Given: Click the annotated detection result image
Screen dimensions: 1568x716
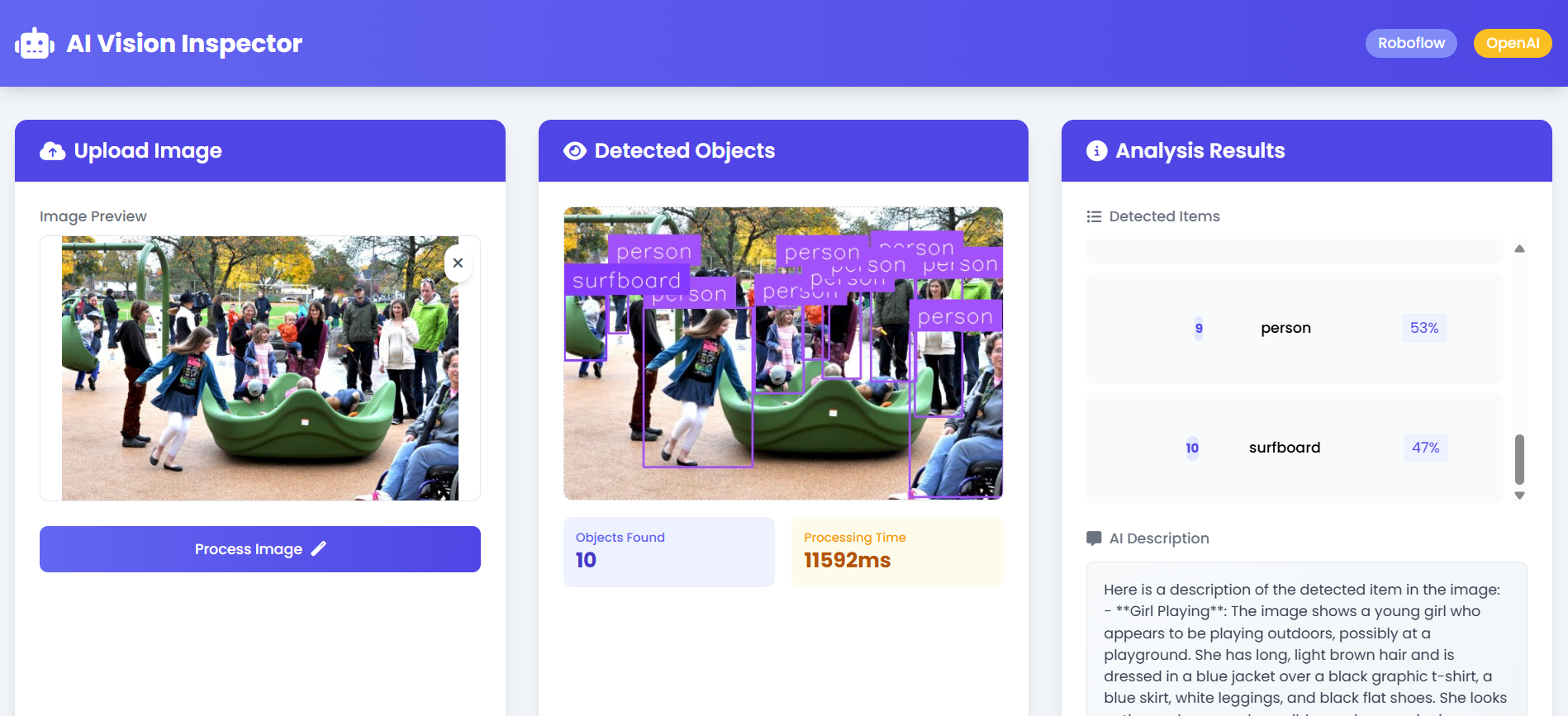Looking at the screenshot, I should (783, 353).
